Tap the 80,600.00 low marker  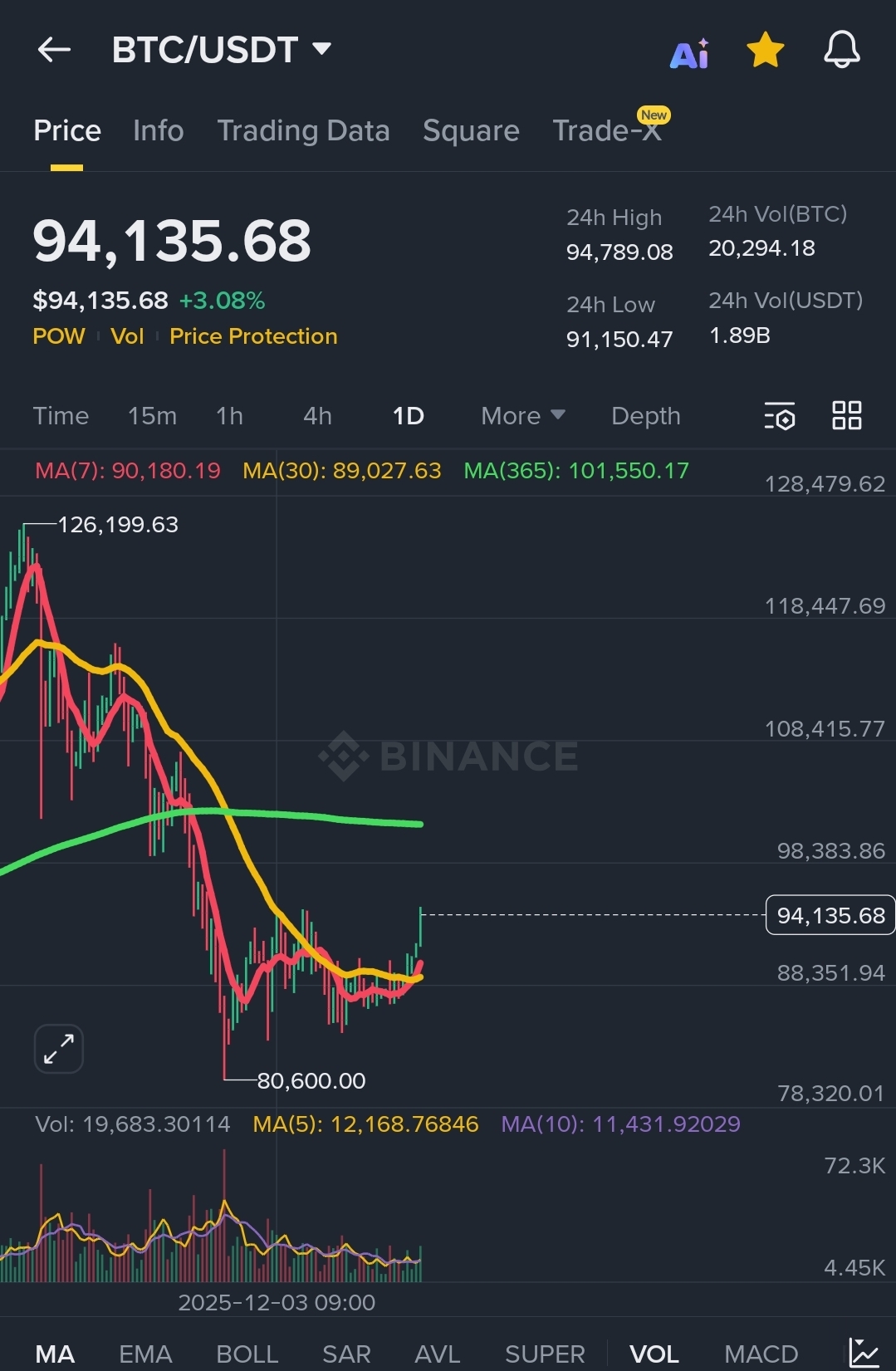pos(311,1081)
